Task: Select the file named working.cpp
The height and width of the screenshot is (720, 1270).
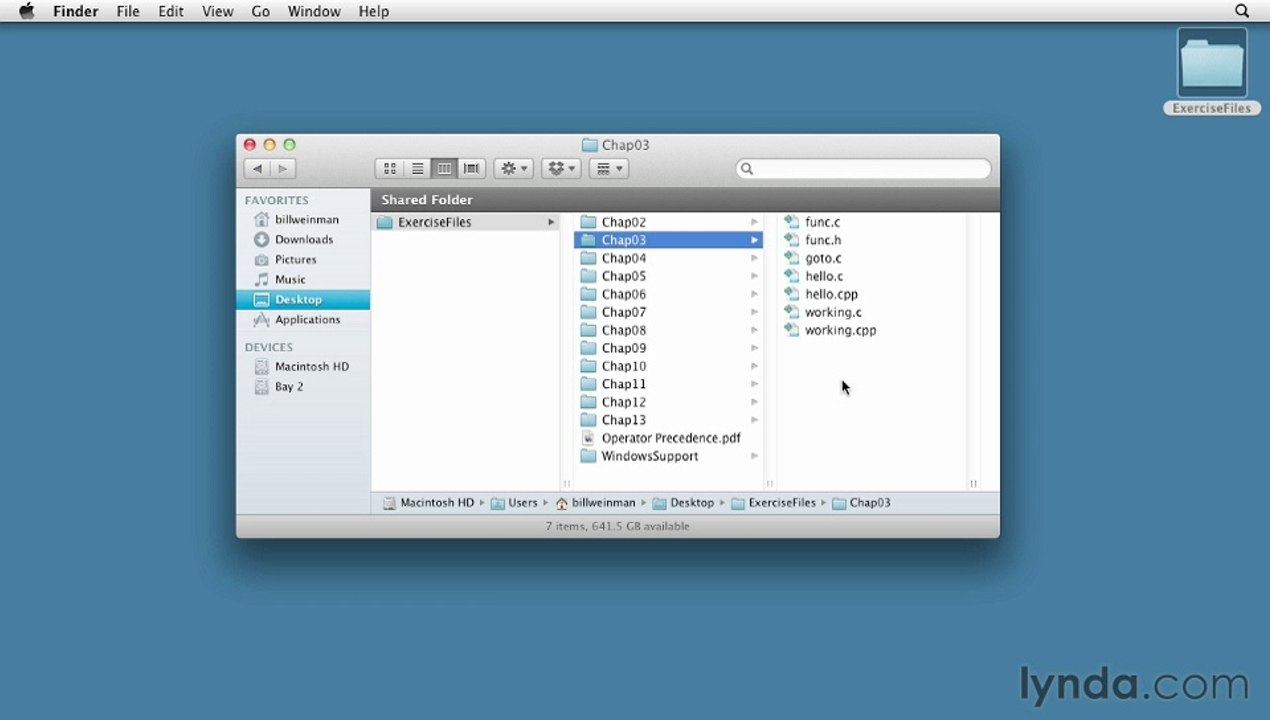Action: coord(840,330)
